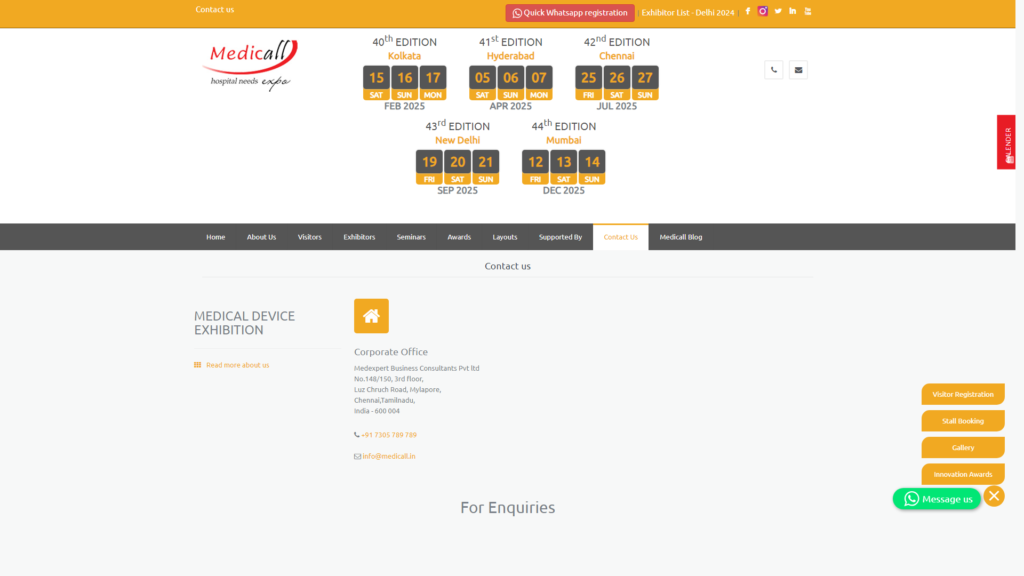Click the grid icon beside Read more about us
The width and height of the screenshot is (1024, 576).
(x=197, y=365)
